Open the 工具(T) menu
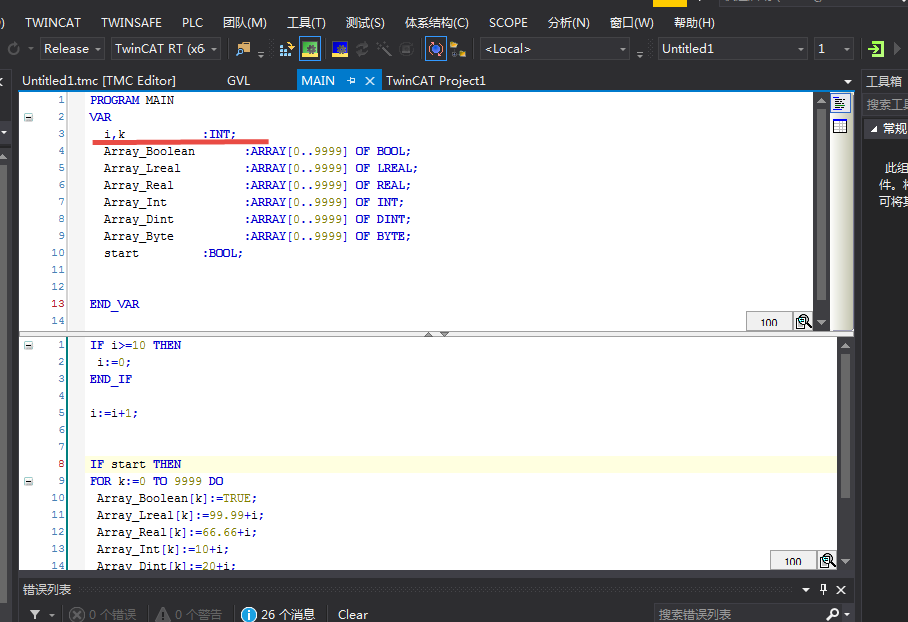The width and height of the screenshot is (908, 622). [x=306, y=22]
